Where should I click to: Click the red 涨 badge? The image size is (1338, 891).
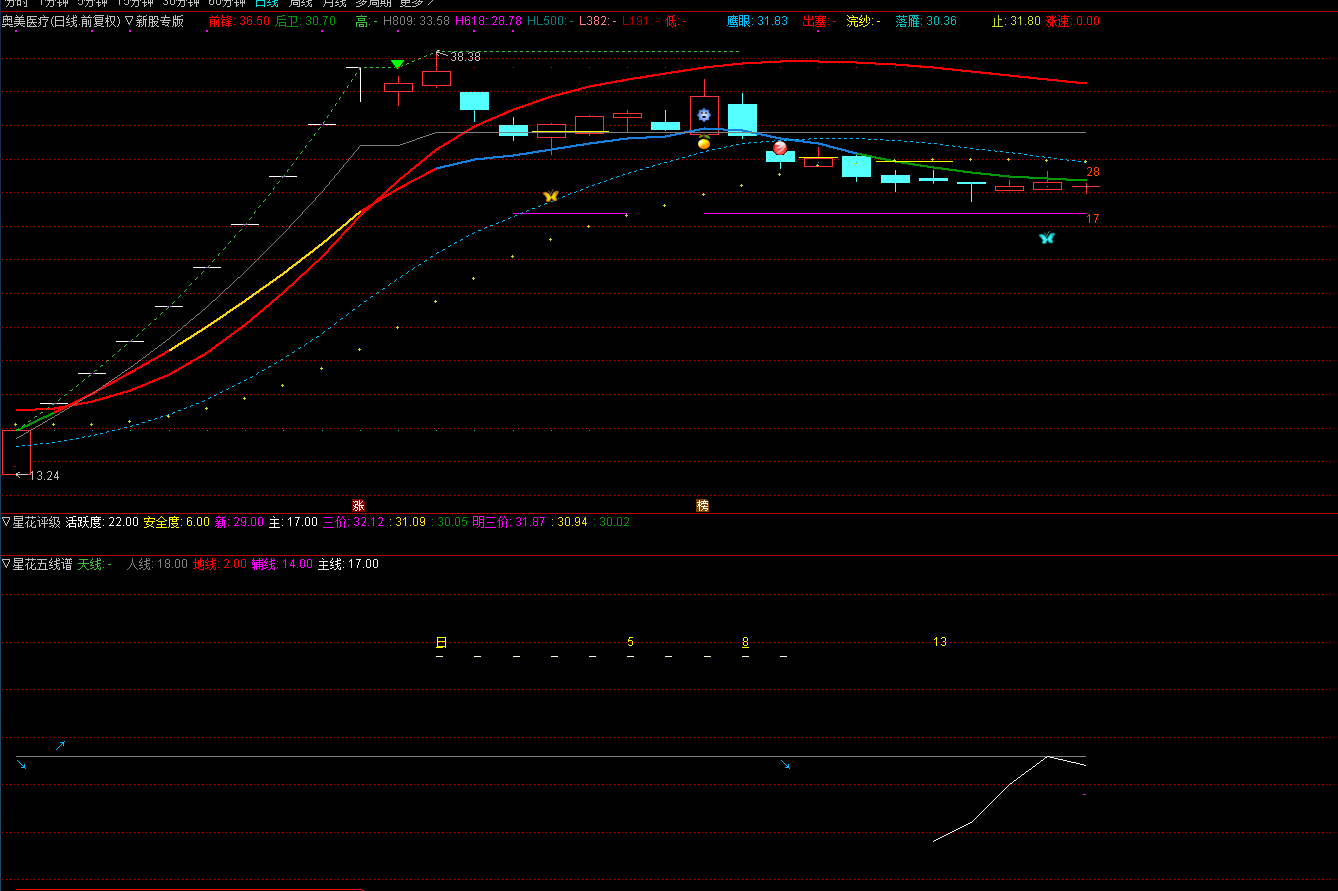(358, 505)
